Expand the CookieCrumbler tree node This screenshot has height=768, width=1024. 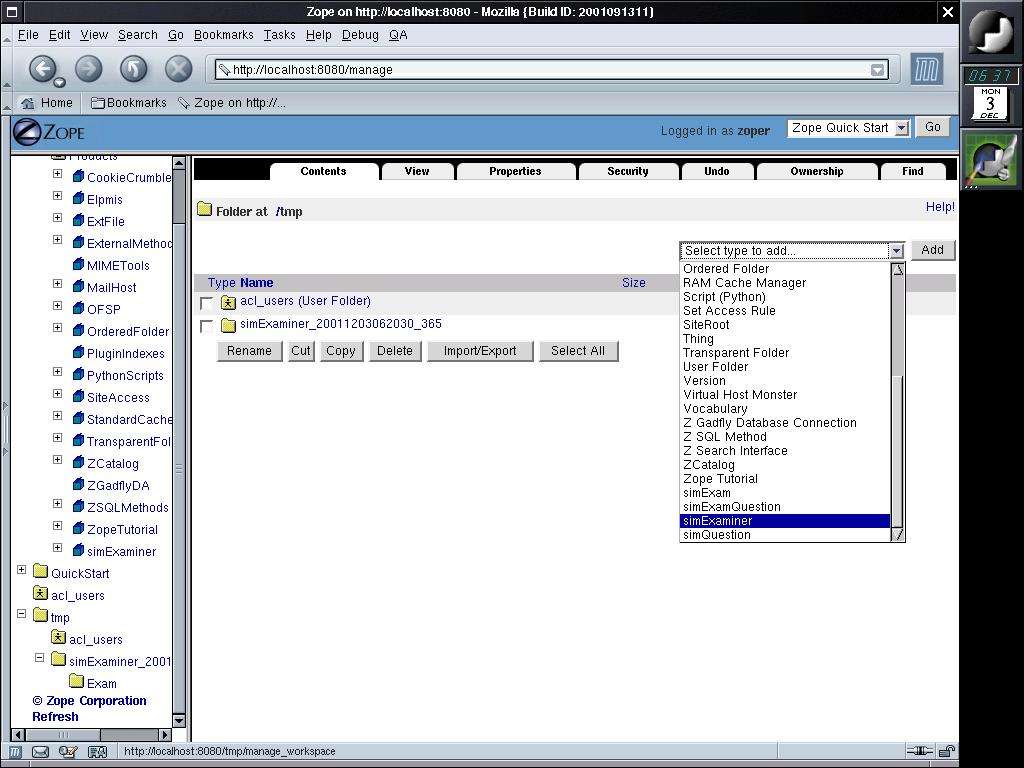pos(57,174)
